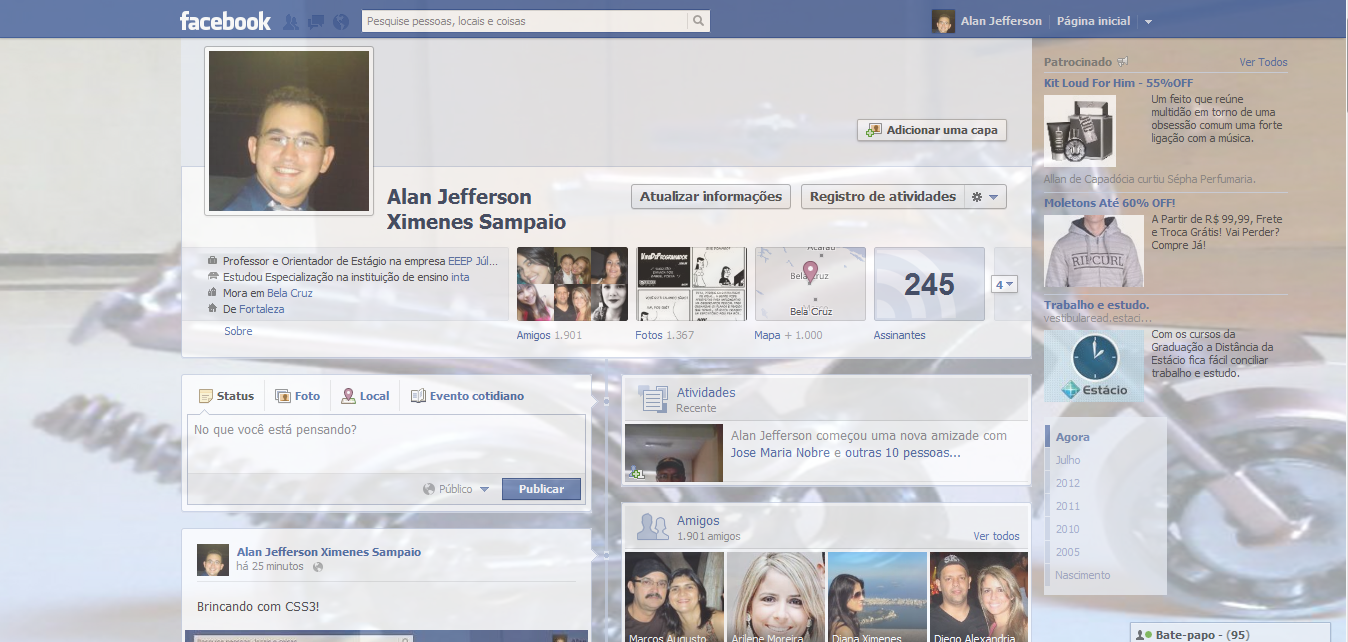Open the gear dropdown beside Registro de atividades
1348x642 pixels.
[985, 196]
